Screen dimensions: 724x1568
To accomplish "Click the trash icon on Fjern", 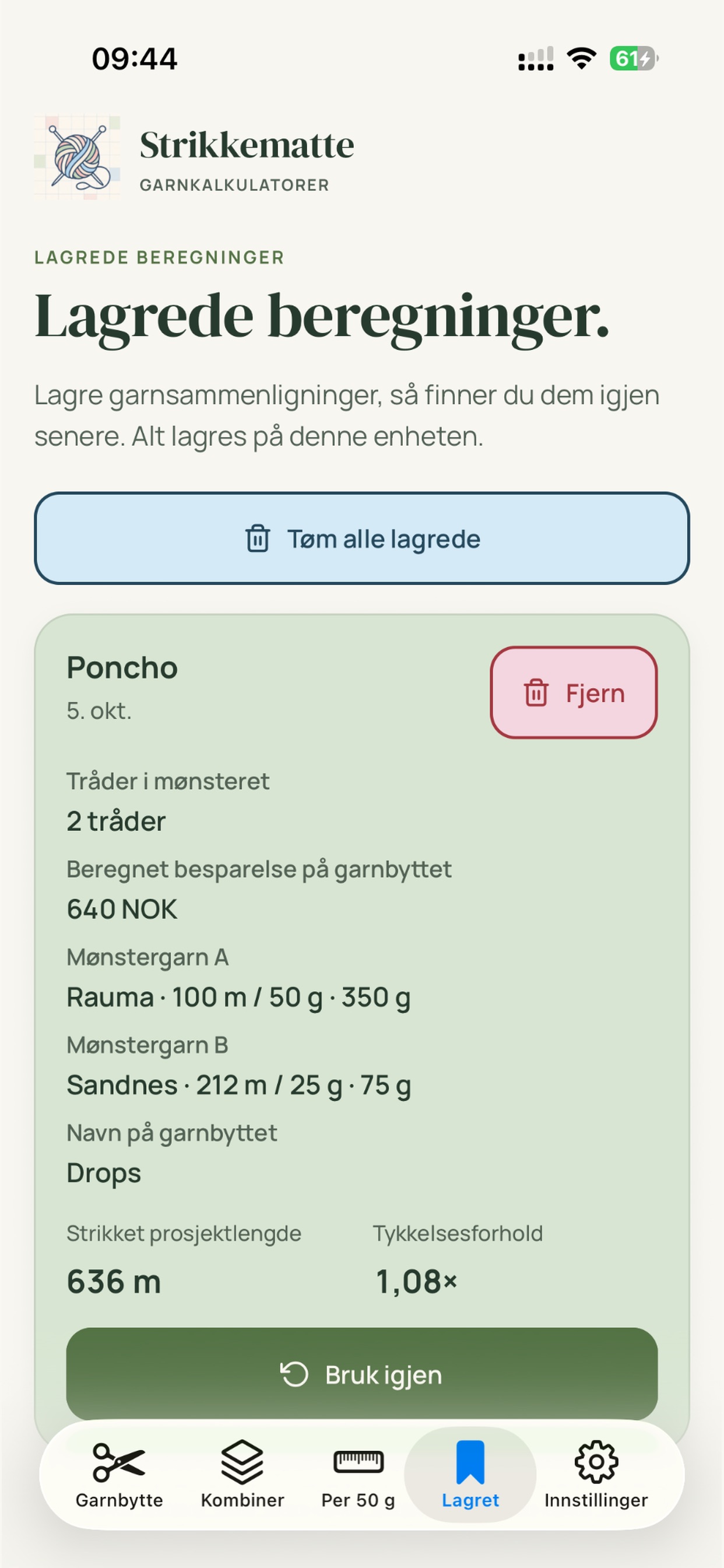I will (536, 692).
